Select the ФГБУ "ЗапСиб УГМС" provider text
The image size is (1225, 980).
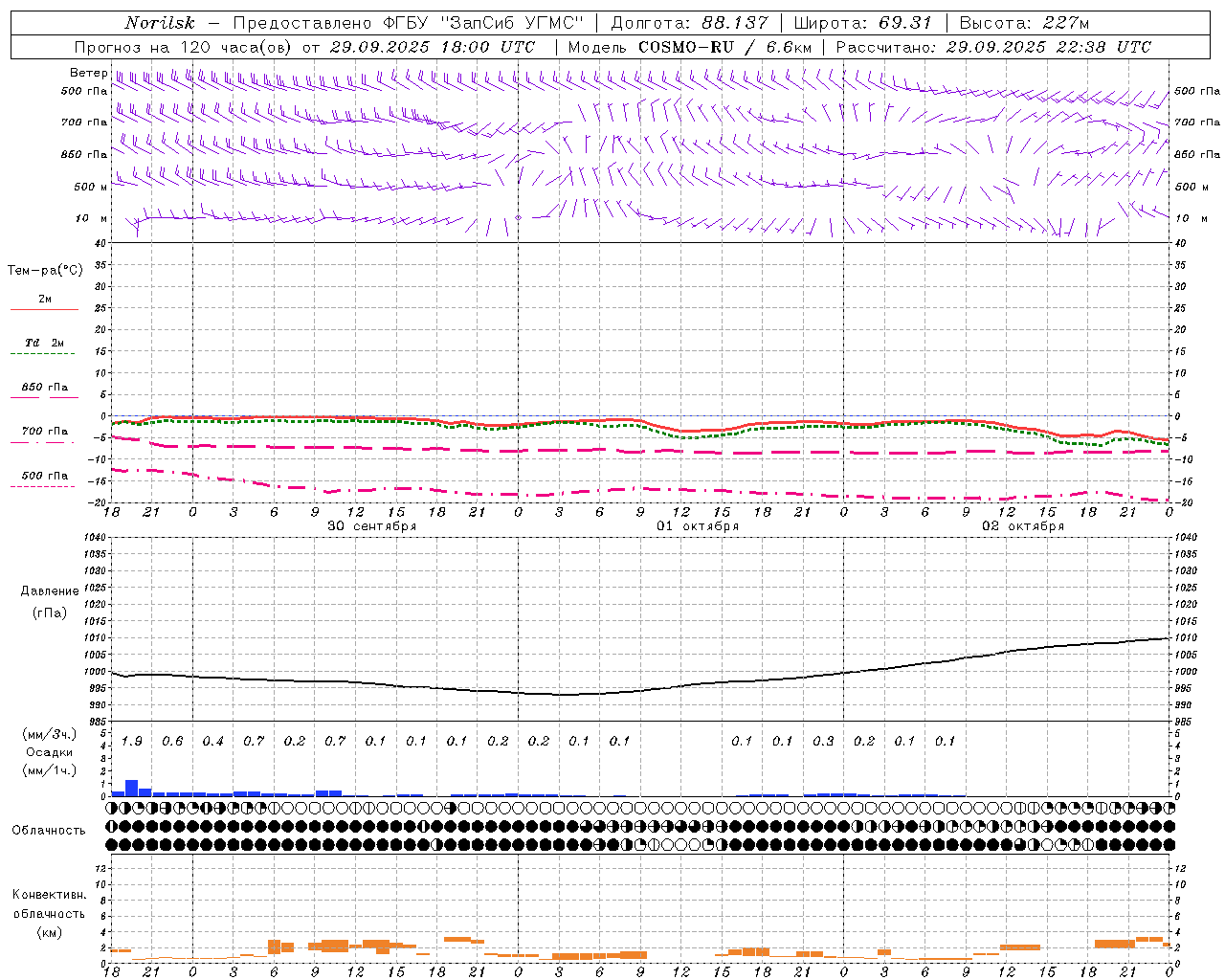pos(483,23)
